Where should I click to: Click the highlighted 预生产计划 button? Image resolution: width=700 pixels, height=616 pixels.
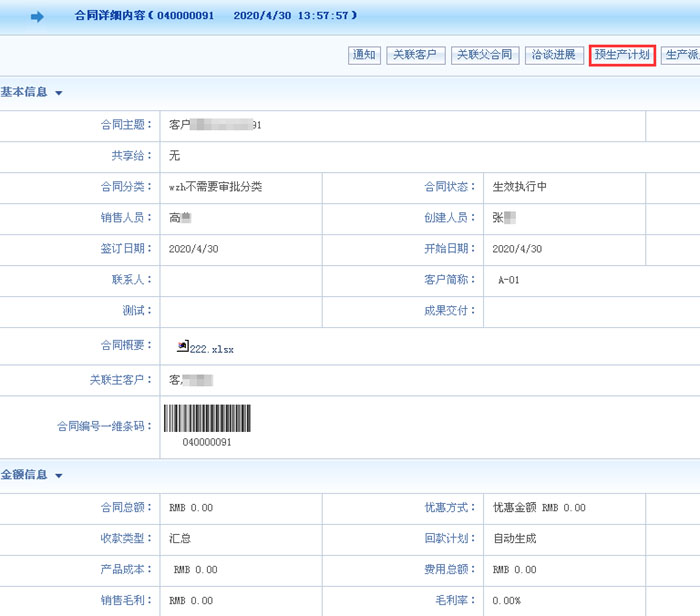(x=622, y=55)
